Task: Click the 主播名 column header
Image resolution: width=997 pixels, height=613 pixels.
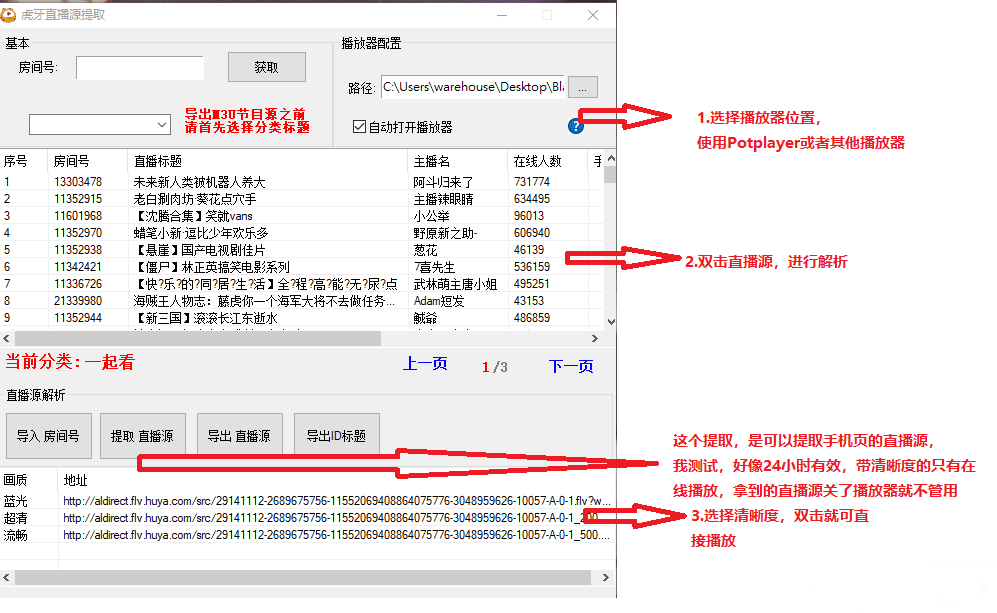Action: click(432, 161)
